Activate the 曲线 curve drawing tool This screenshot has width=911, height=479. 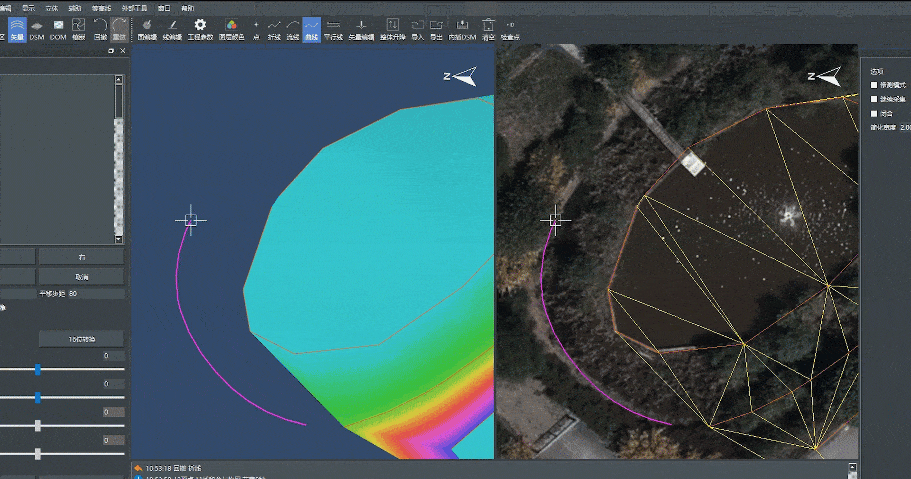311,27
